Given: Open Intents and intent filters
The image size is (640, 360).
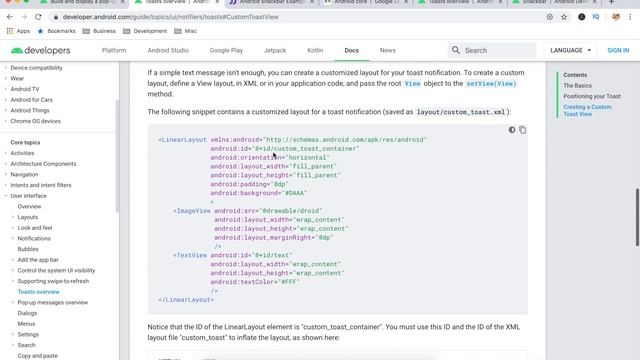Looking at the screenshot, I should tap(41, 185).
